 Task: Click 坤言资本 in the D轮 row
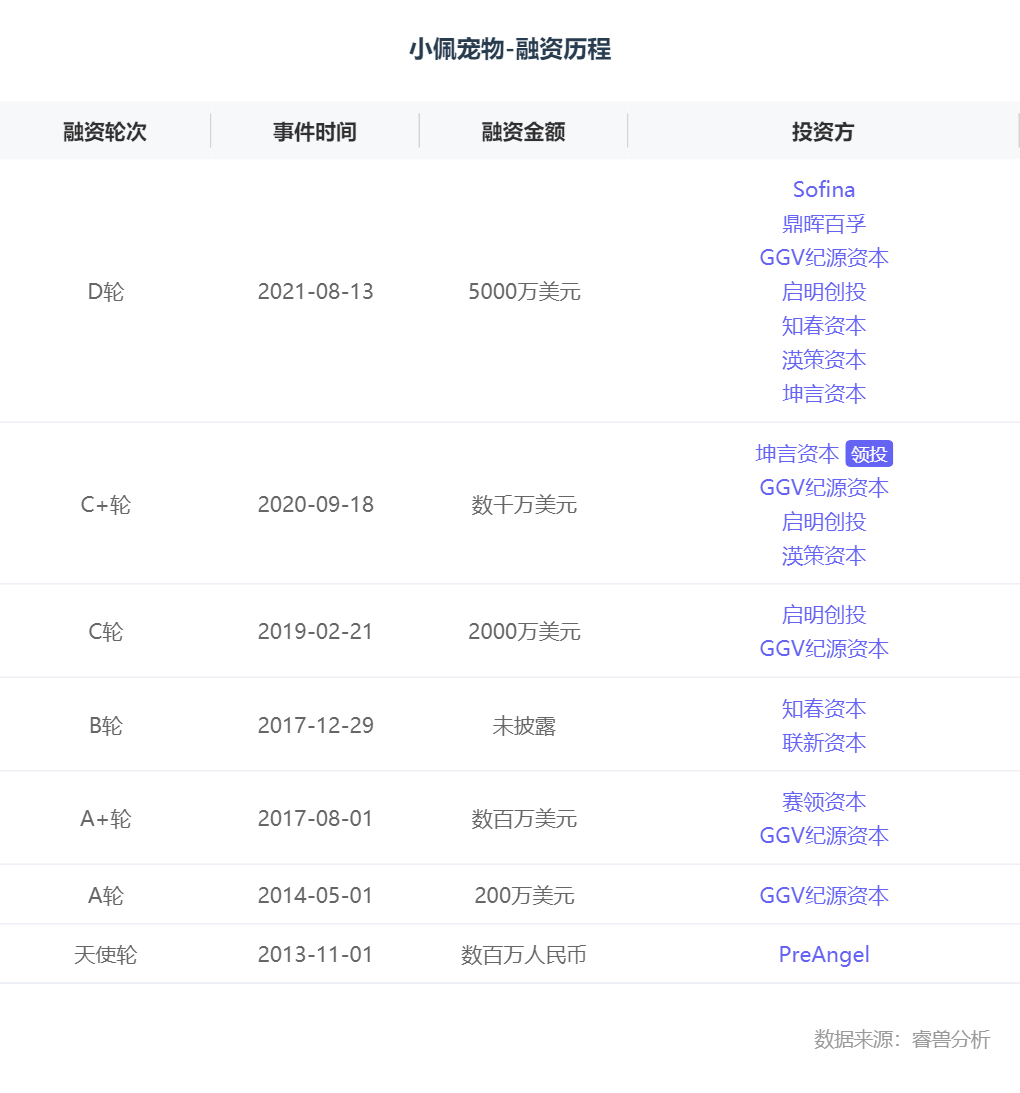[823, 394]
